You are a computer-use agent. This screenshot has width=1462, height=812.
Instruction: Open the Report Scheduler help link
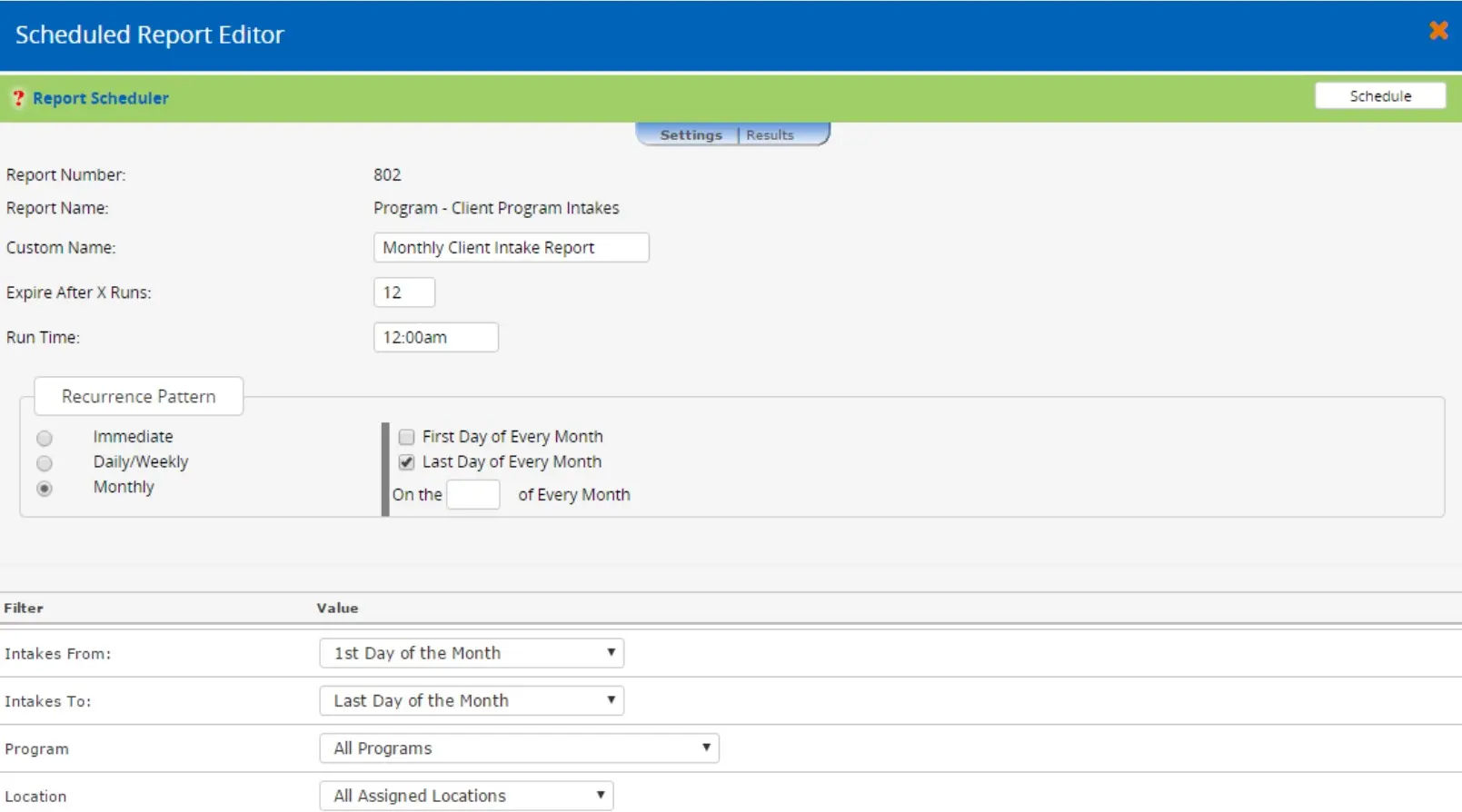(101, 98)
